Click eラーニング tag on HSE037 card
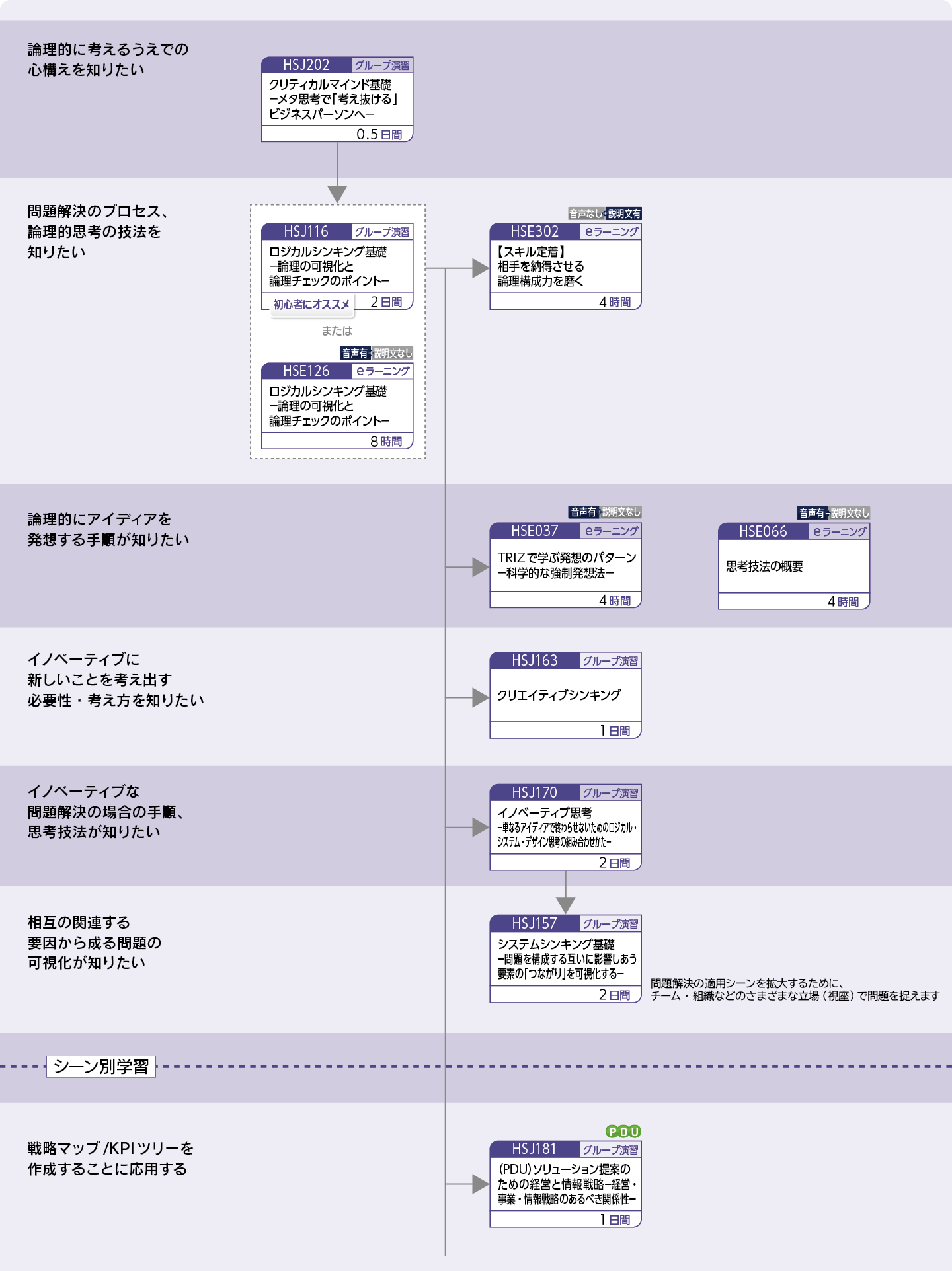Viewport: 952px width, 1271px height. click(x=611, y=531)
